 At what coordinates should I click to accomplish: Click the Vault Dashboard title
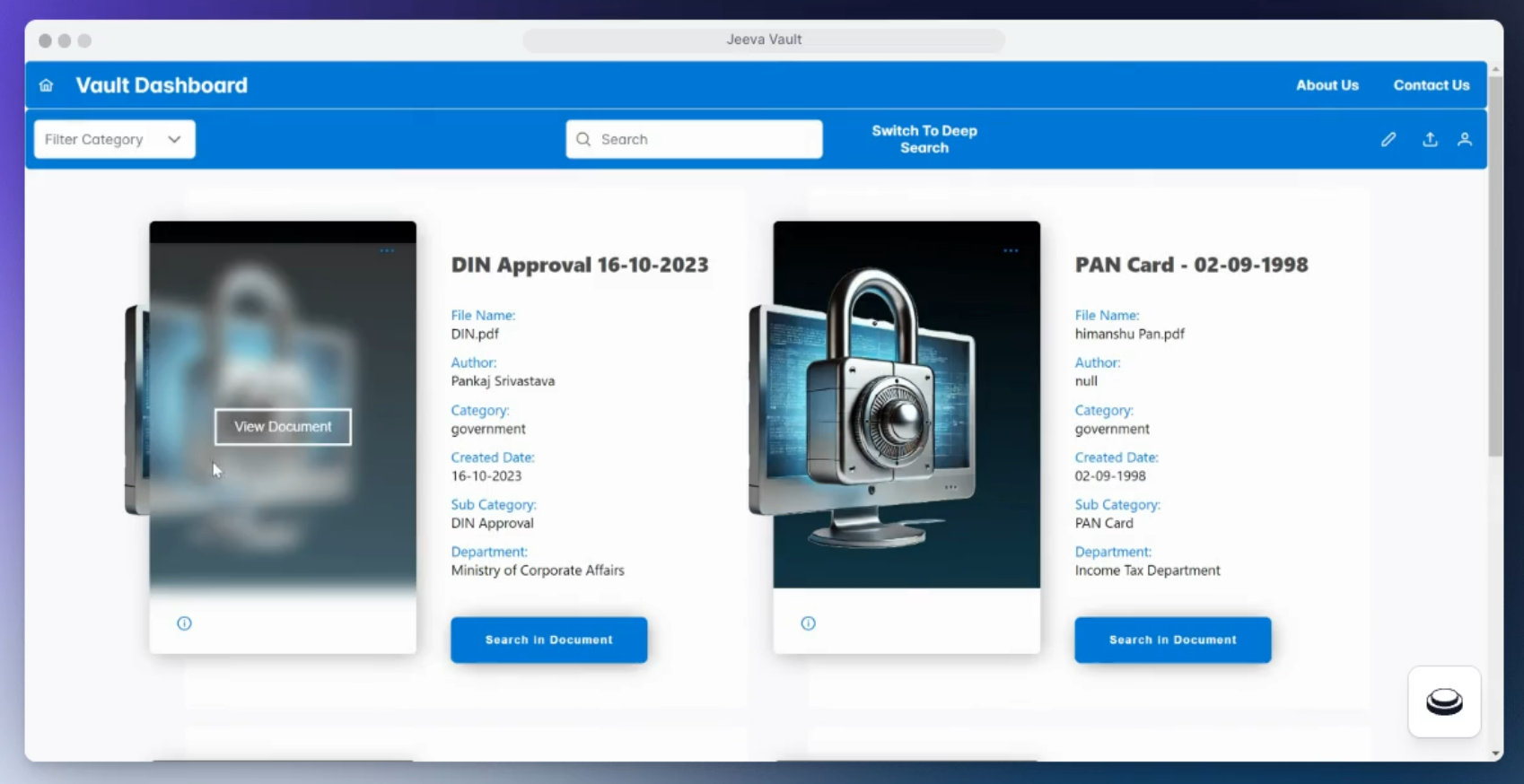162,85
